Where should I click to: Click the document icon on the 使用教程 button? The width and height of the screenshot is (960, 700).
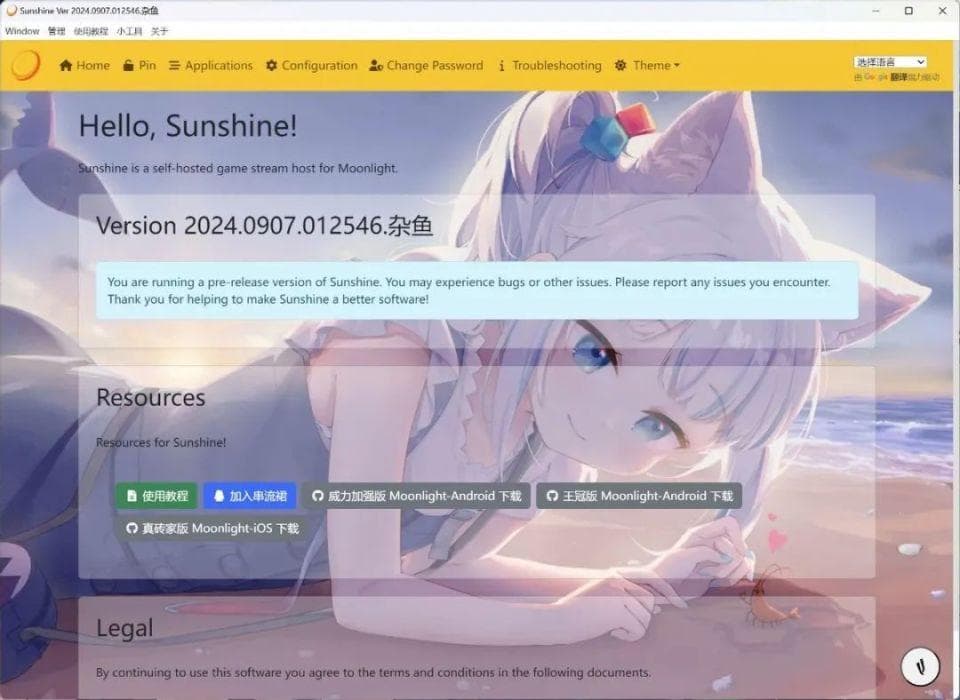(132, 496)
